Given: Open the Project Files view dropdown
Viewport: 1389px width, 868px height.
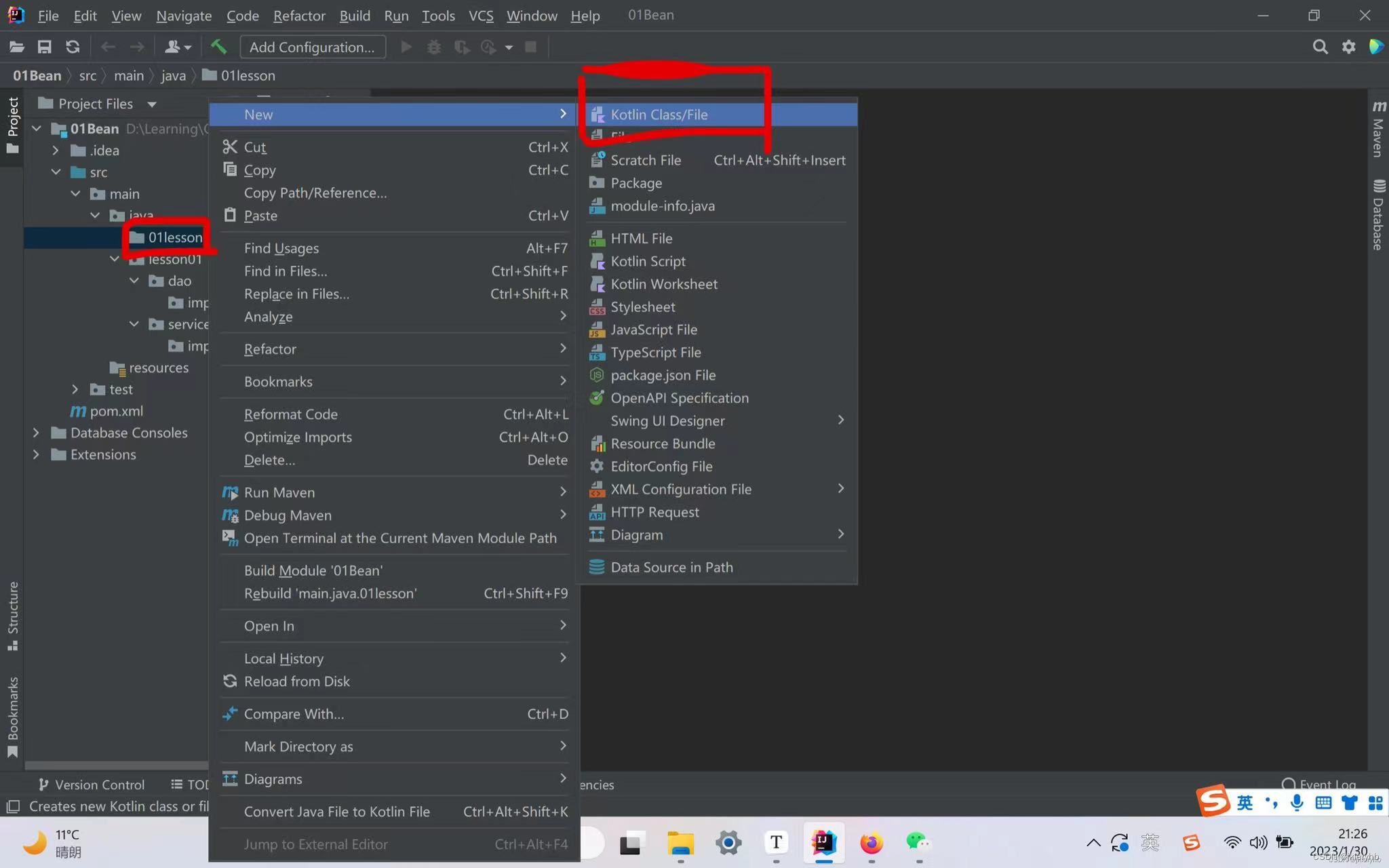Looking at the screenshot, I should [152, 104].
